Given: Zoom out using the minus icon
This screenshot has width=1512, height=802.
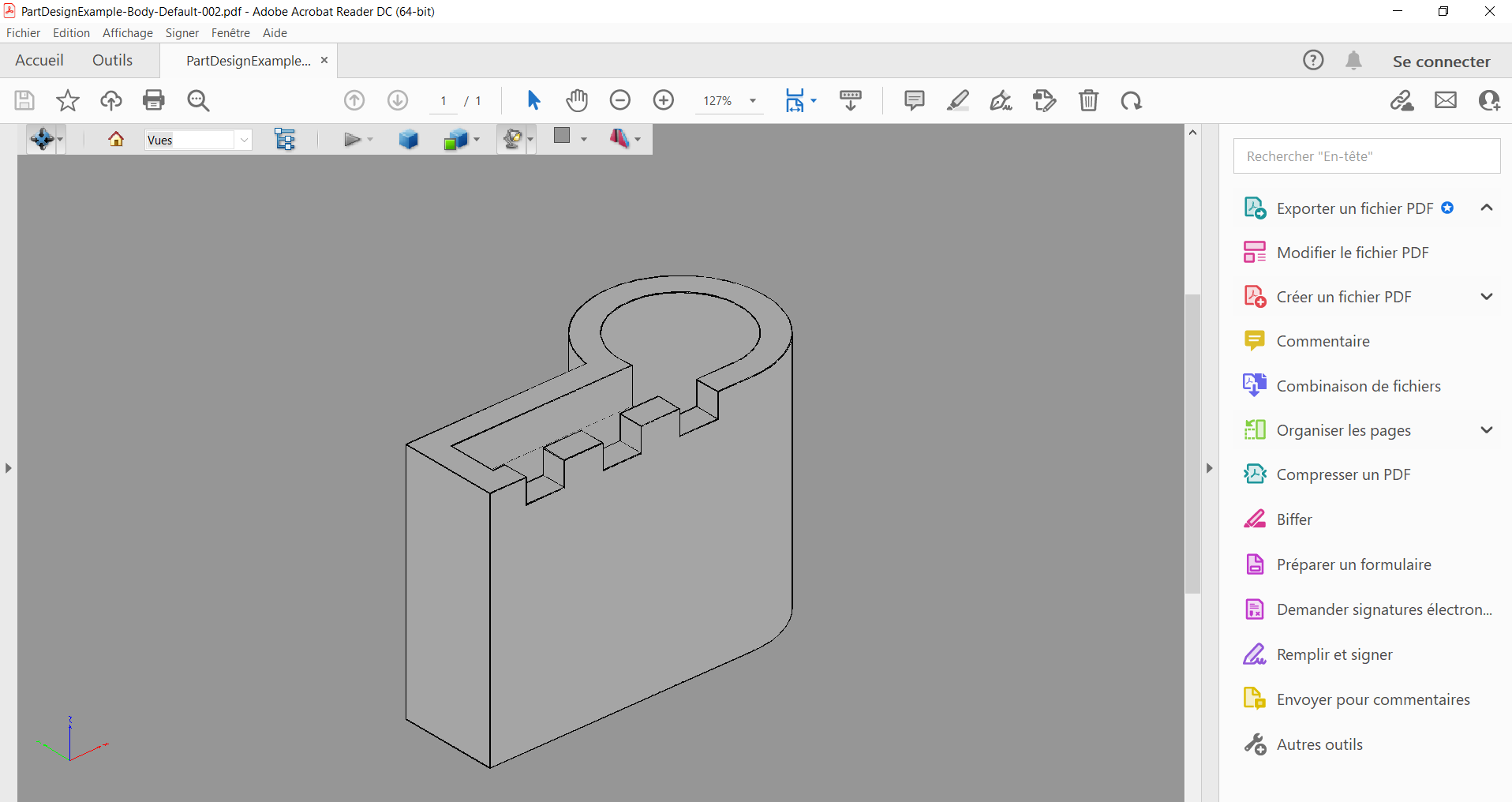Looking at the screenshot, I should (620, 100).
